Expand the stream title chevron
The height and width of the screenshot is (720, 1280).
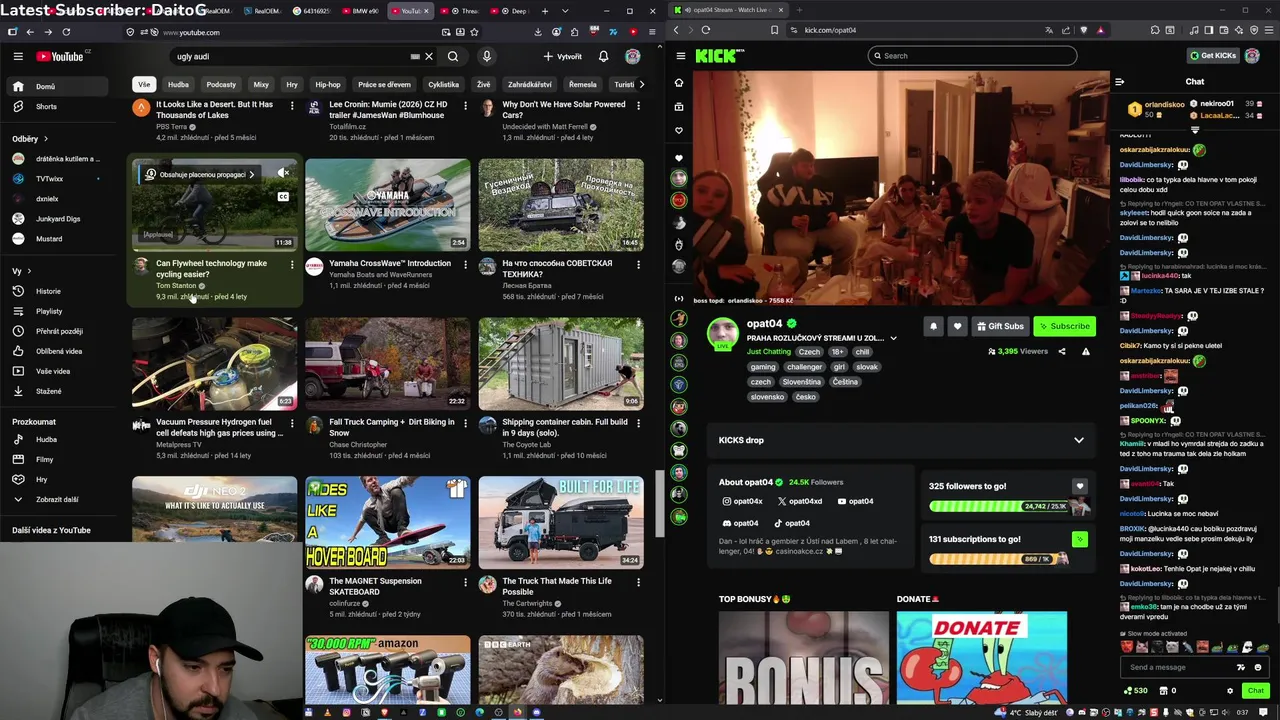pos(893,338)
